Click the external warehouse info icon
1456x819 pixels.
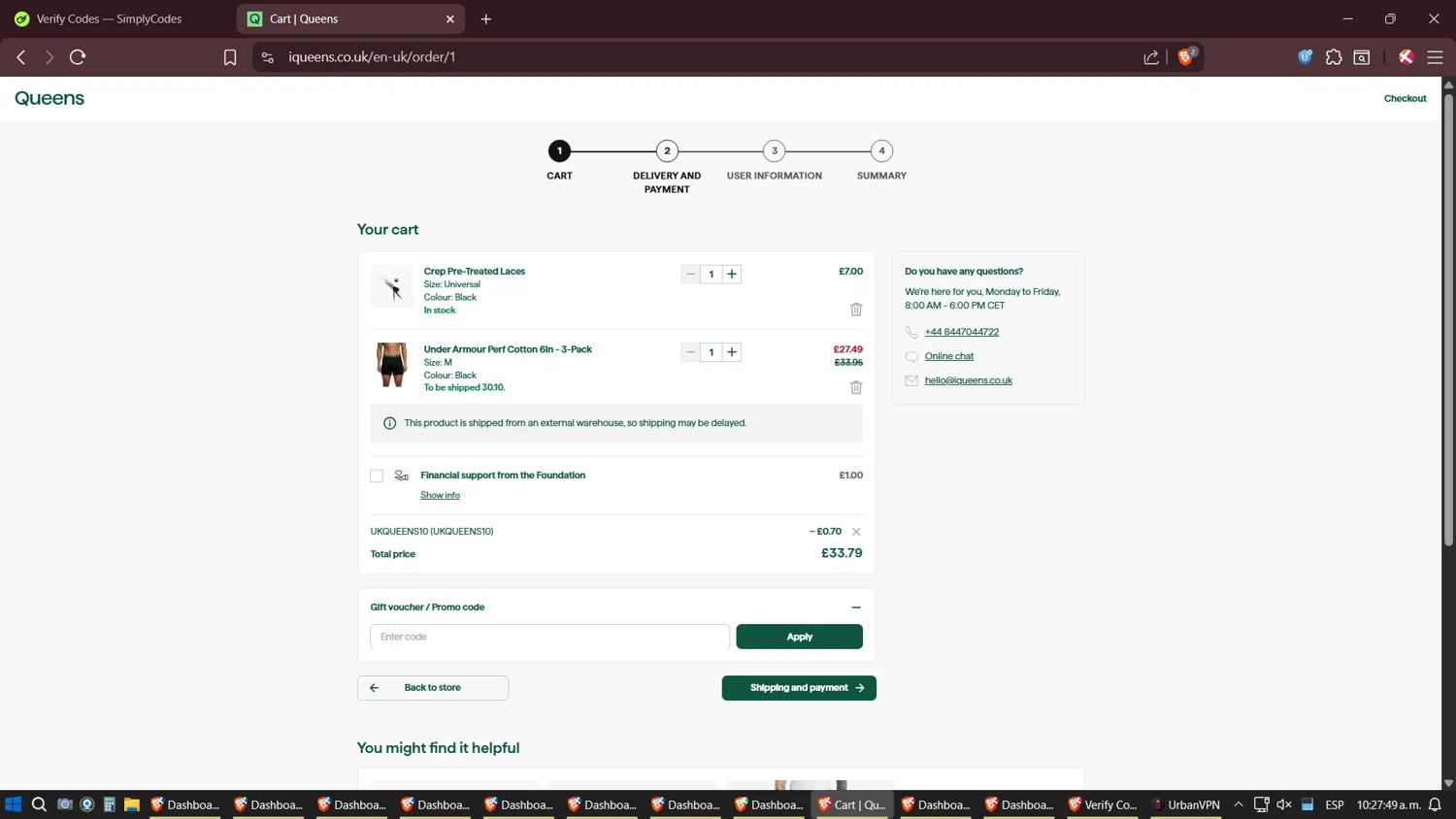389,423
